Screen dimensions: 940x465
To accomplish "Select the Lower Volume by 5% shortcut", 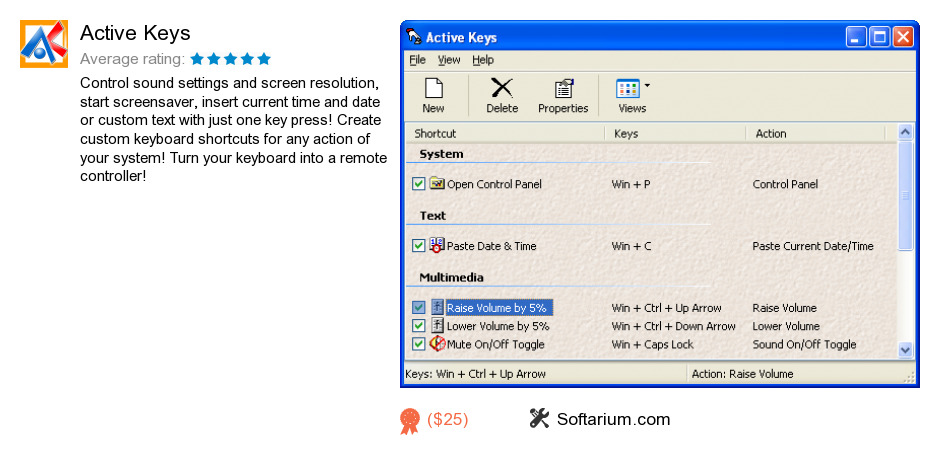I will pos(498,326).
